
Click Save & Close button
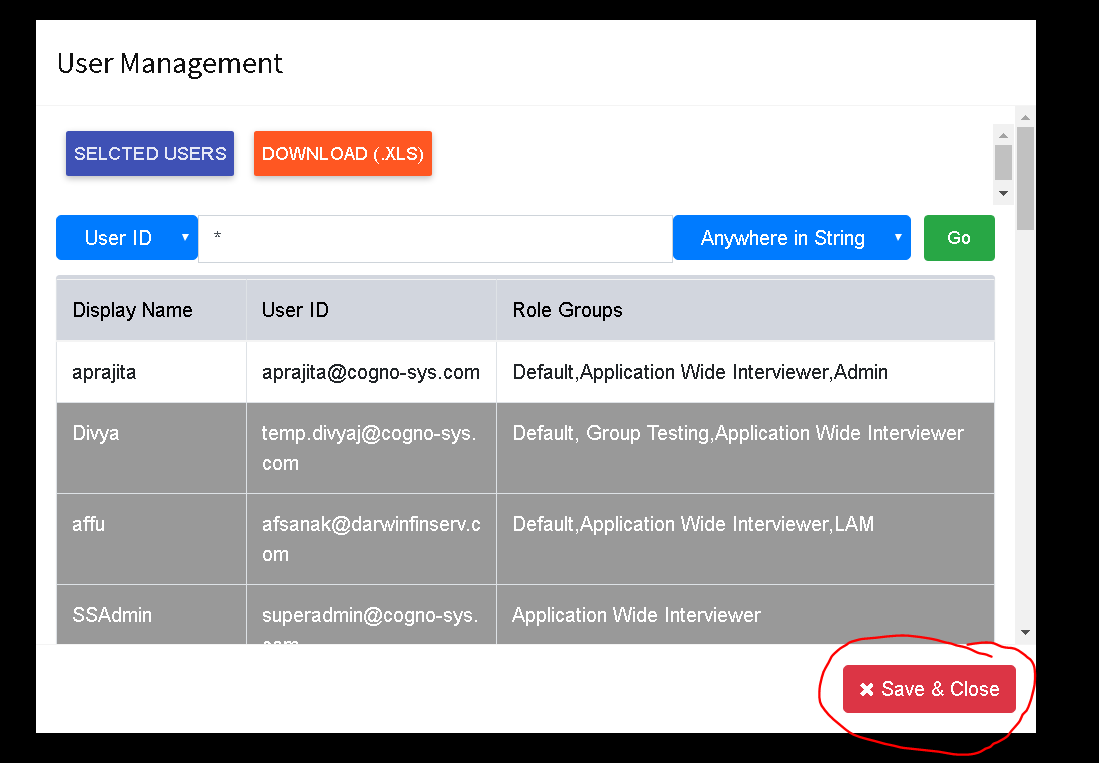pos(929,689)
